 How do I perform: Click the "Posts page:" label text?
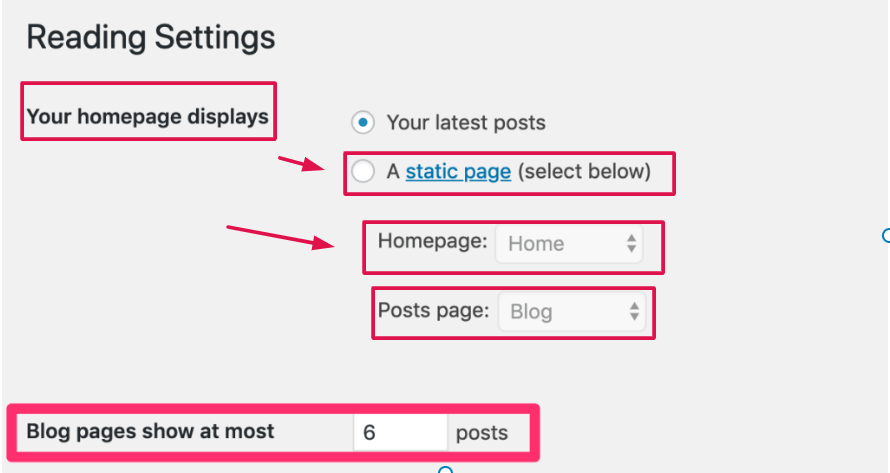pos(433,310)
